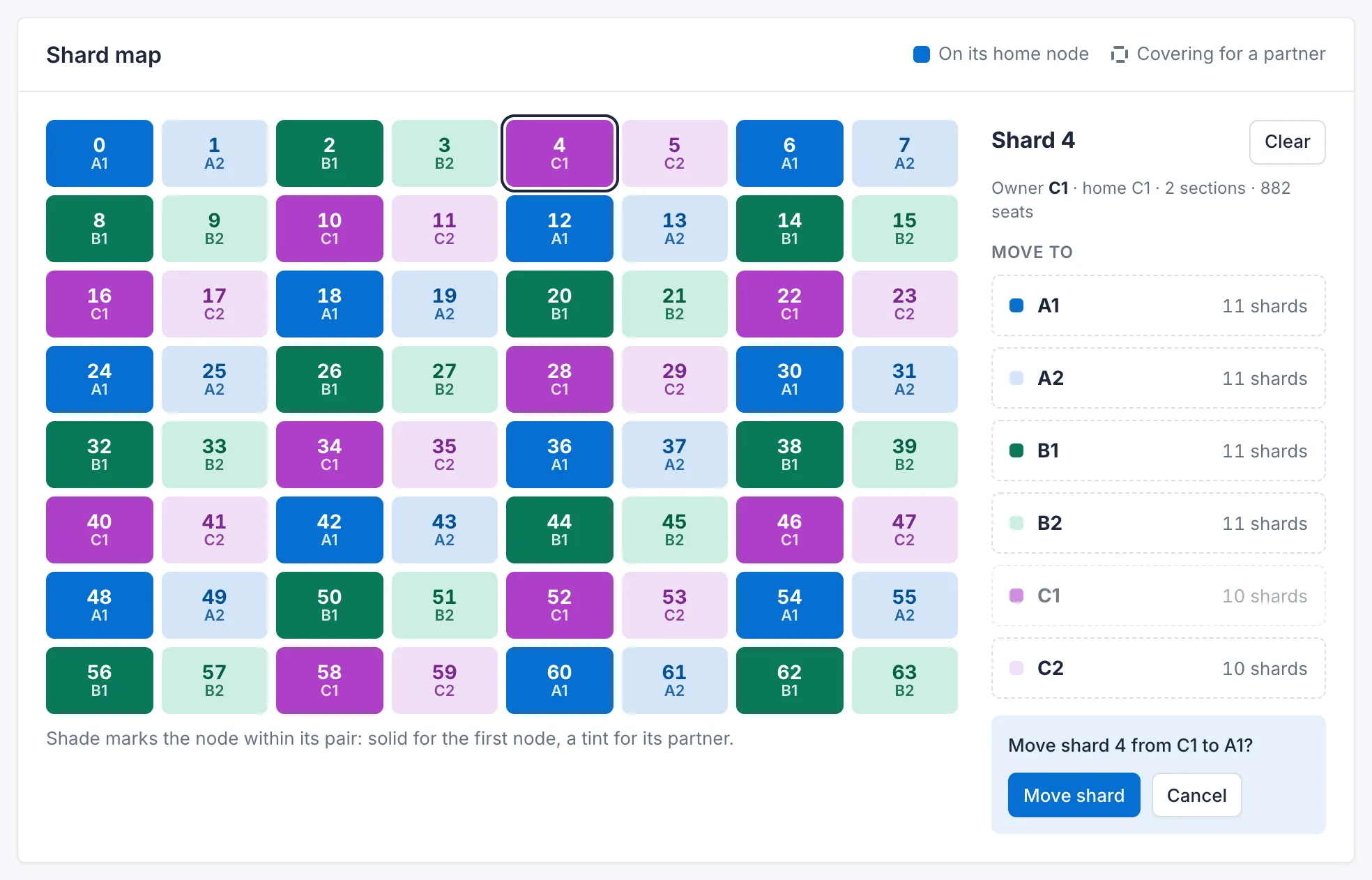Select shard 62 tile
This screenshot has width=1372, height=880.
(790, 681)
